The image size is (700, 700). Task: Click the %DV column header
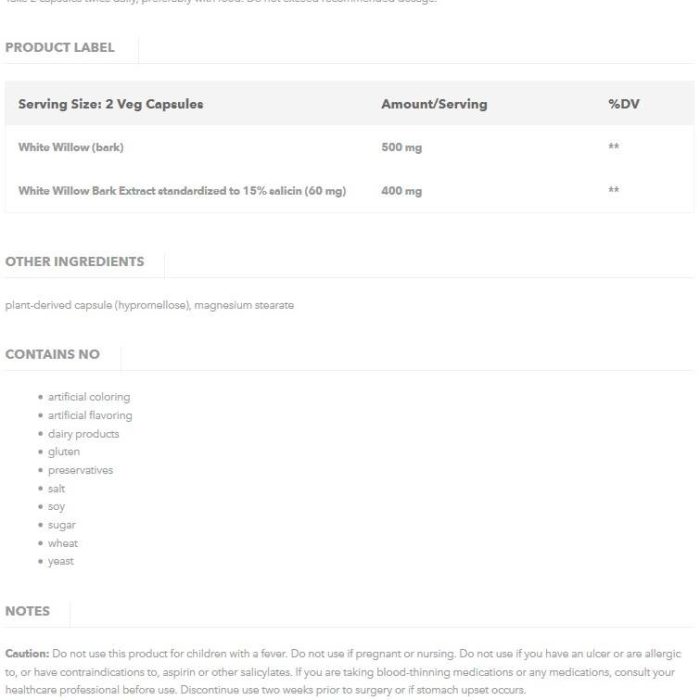624,104
